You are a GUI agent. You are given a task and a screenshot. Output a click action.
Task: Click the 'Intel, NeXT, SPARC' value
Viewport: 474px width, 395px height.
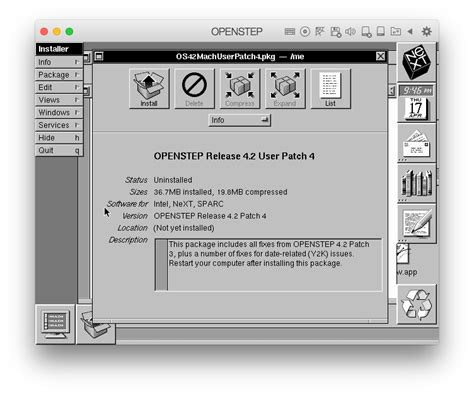[188, 204]
